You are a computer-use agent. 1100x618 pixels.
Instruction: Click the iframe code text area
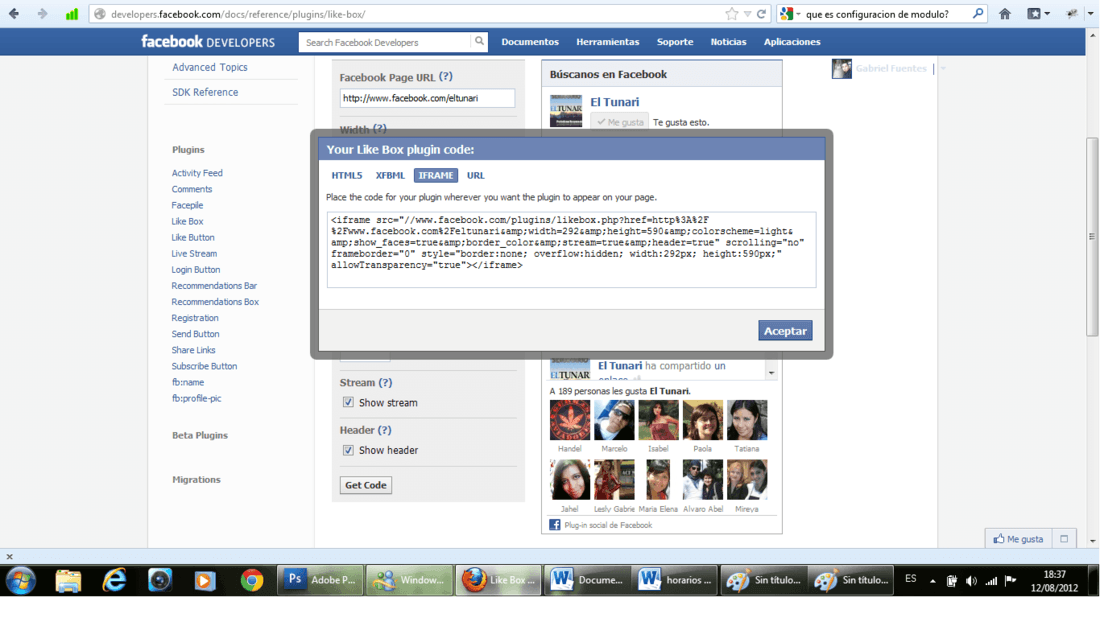pyautogui.click(x=571, y=249)
